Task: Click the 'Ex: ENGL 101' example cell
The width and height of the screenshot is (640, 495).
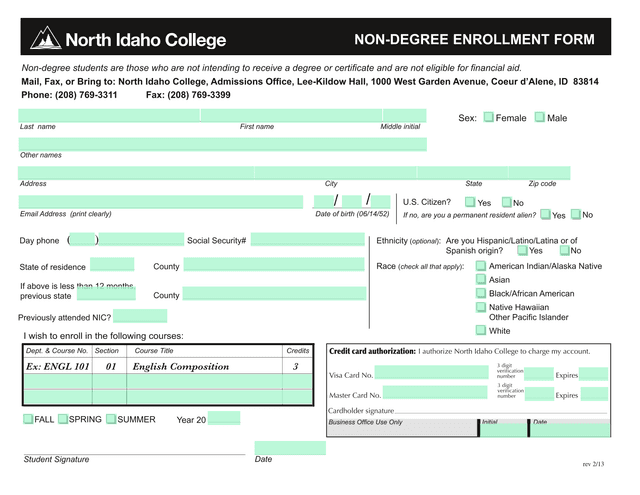Action: [58, 366]
